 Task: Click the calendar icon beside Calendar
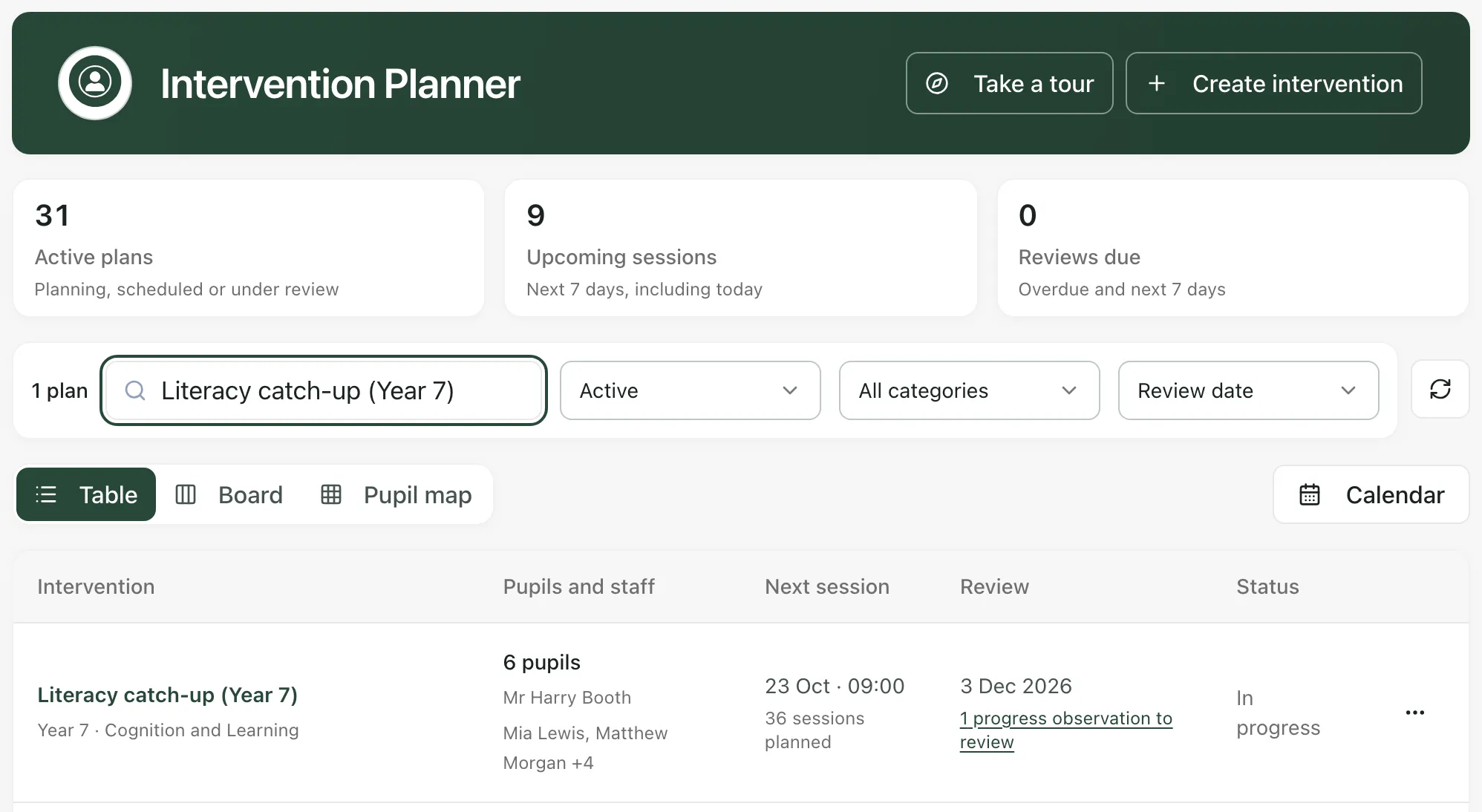point(1310,494)
